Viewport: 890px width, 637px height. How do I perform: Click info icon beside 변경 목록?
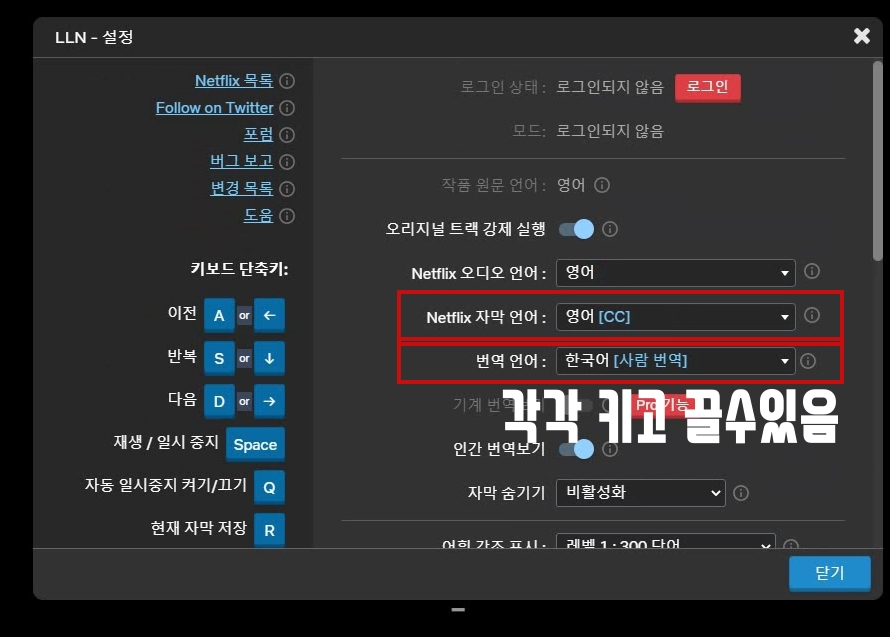tap(287, 188)
